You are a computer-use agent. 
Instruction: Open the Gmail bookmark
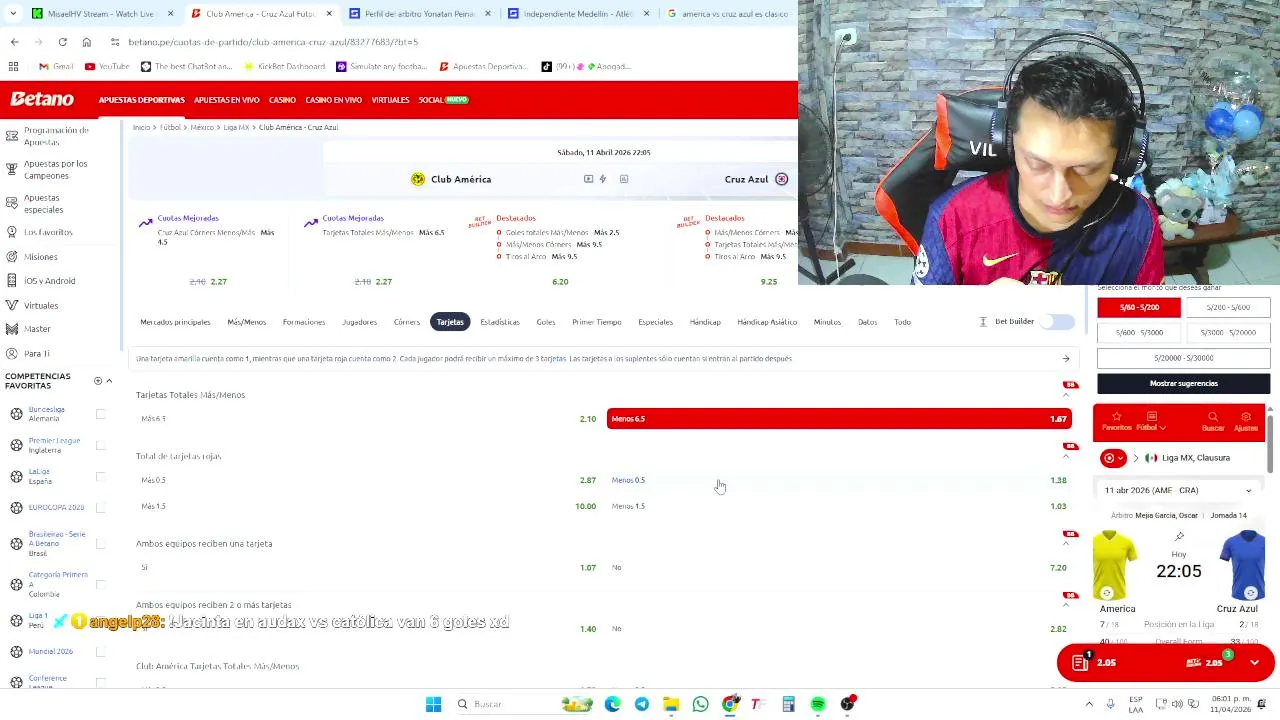tap(56, 66)
